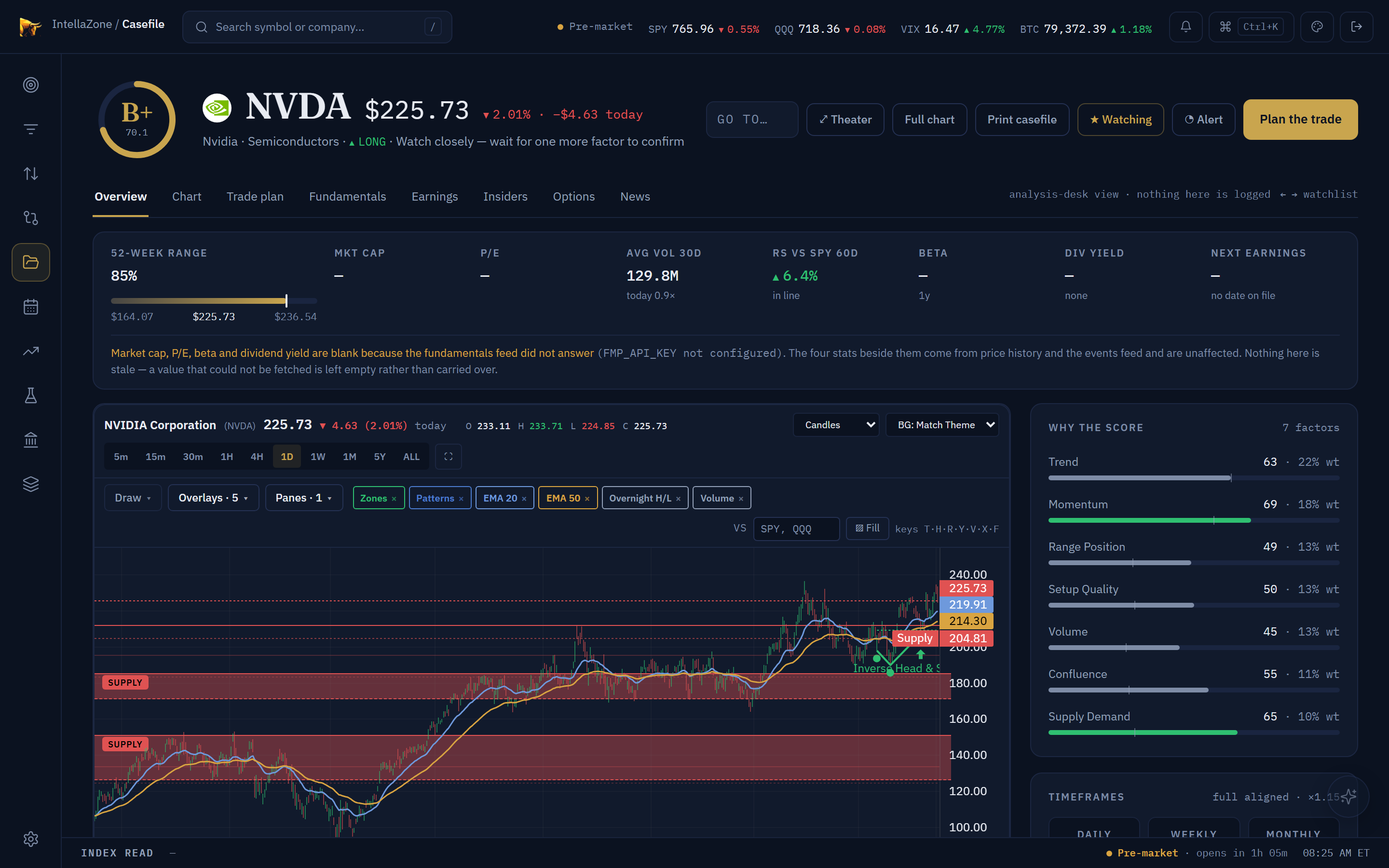
Task: Click the up-down arrows sidebar icon
Action: (x=30, y=174)
